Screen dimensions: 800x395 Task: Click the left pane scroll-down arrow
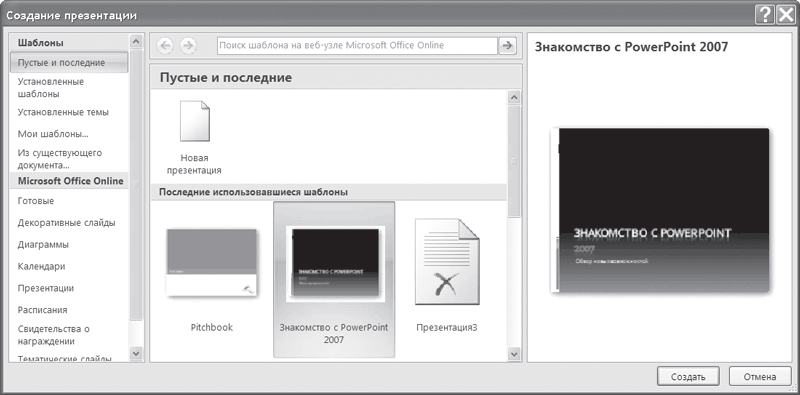tap(136, 353)
